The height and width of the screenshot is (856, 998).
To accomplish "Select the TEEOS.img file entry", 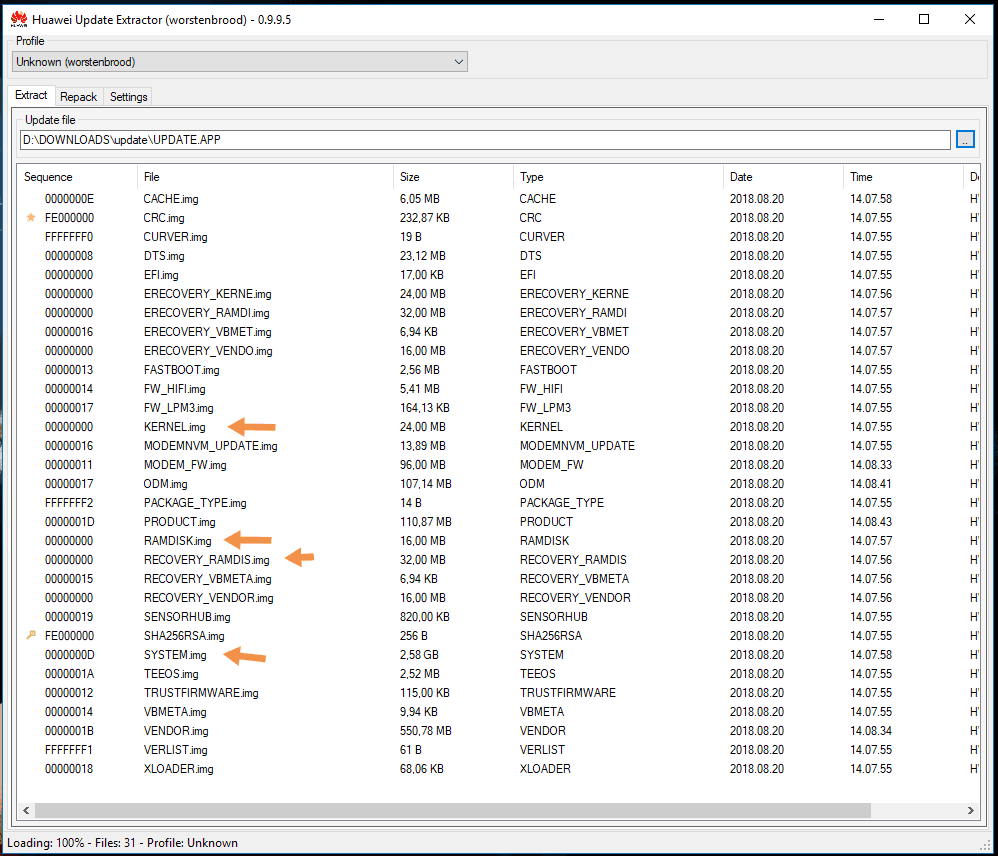I will [171, 674].
